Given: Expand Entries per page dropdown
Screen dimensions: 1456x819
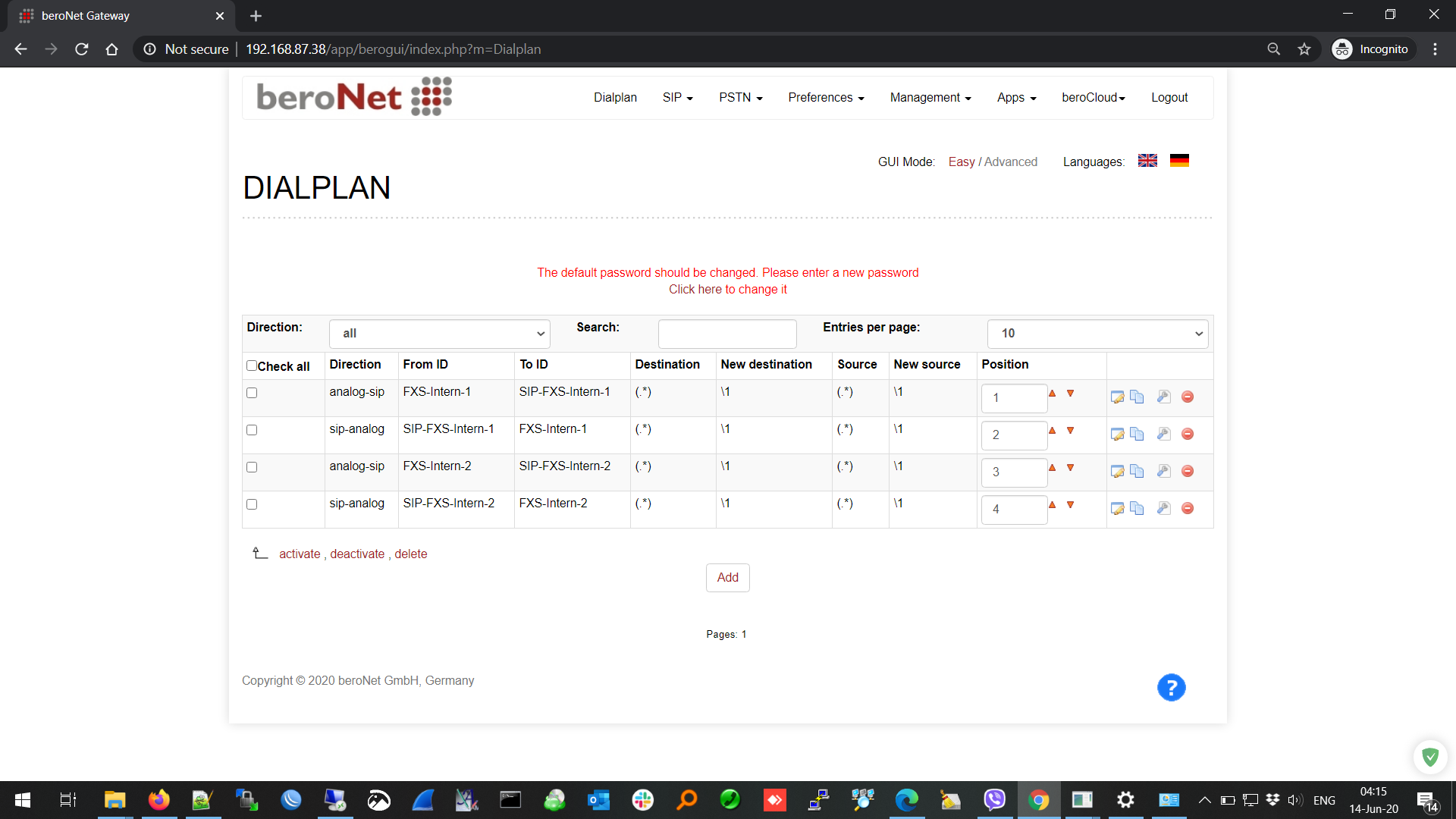Looking at the screenshot, I should [x=1097, y=334].
